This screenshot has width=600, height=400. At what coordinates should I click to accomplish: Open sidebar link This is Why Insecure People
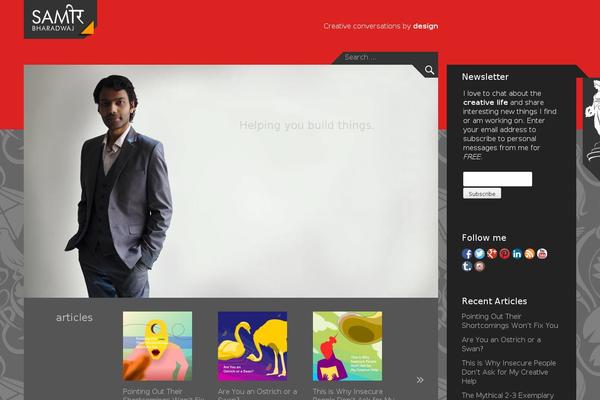pyautogui.click(x=509, y=372)
